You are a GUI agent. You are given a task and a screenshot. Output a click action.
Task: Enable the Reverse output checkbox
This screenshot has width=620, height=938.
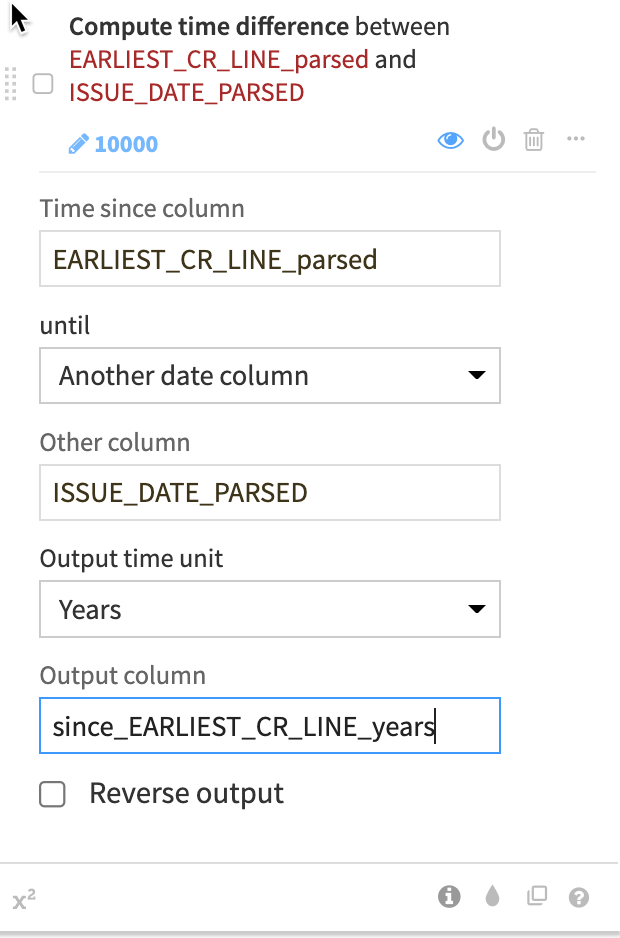click(52, 795)
